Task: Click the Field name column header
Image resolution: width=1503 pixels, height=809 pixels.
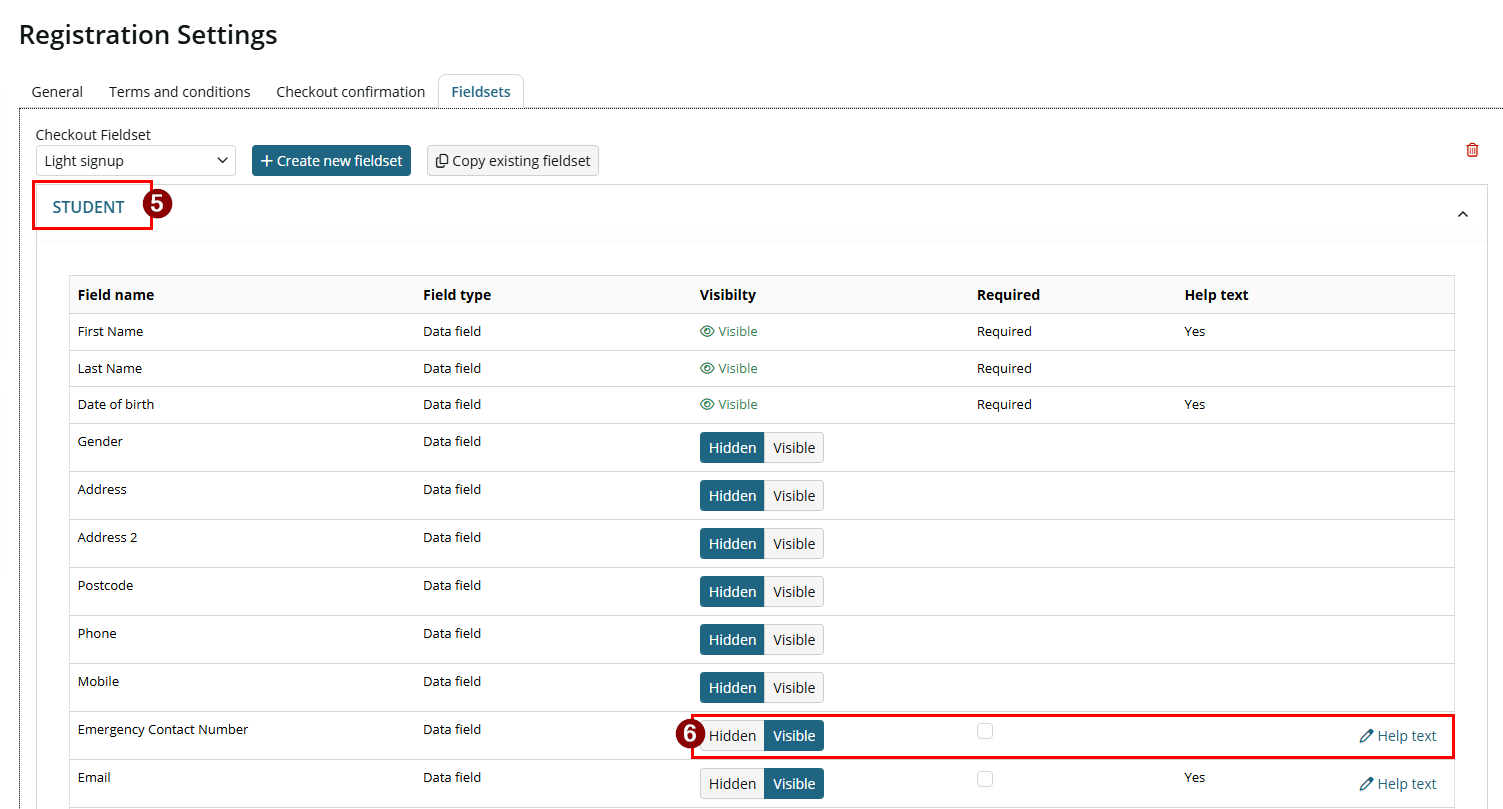Action: [116, 295]
